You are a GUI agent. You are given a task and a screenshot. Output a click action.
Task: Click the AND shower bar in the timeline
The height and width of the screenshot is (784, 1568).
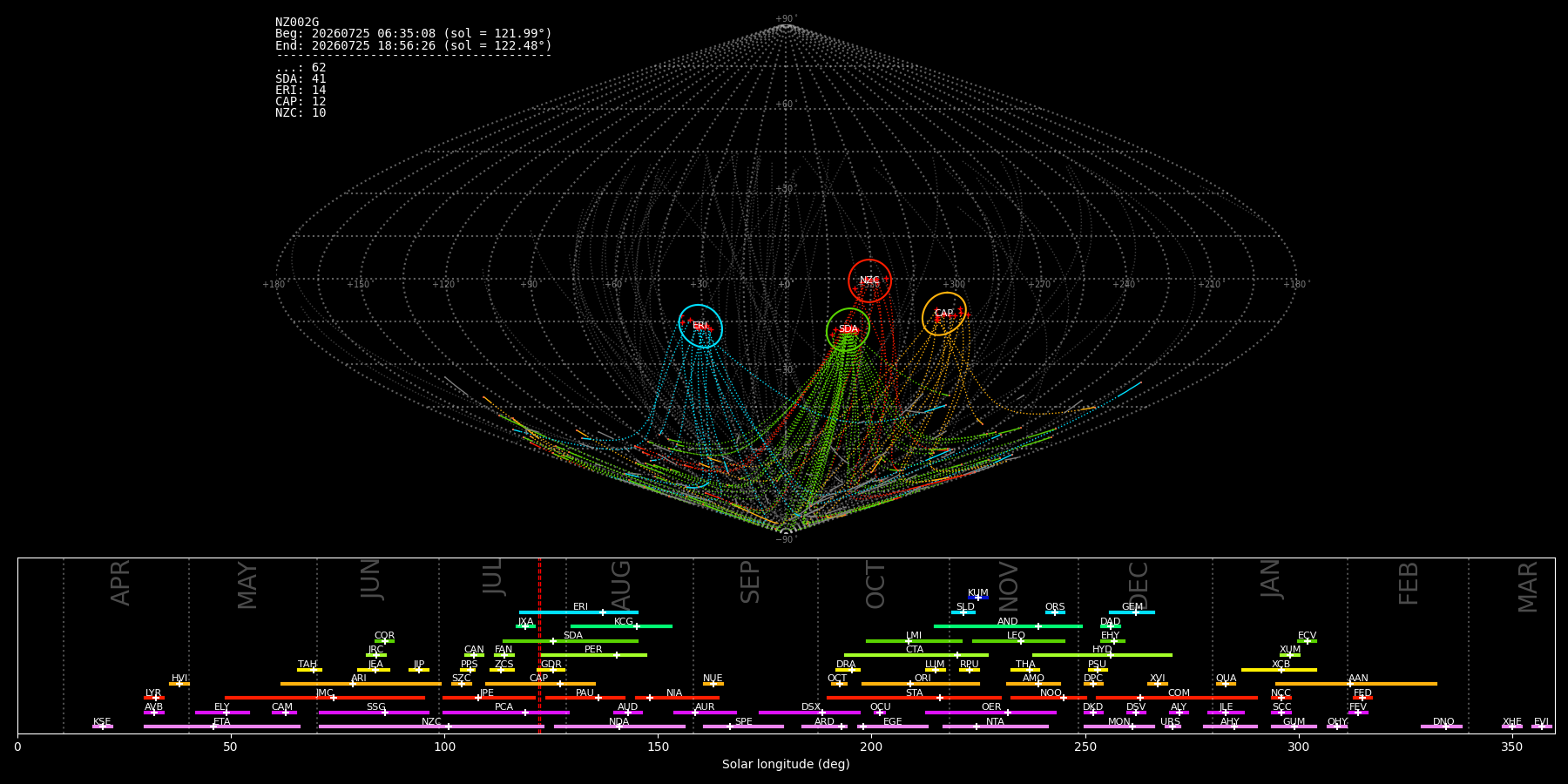click(1008, 626)
